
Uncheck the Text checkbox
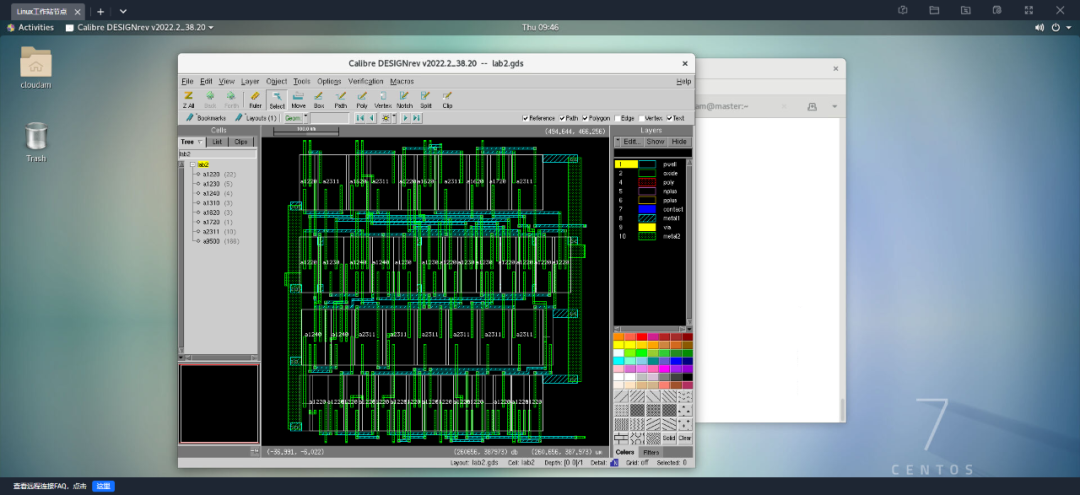click(x=669, y=118)
